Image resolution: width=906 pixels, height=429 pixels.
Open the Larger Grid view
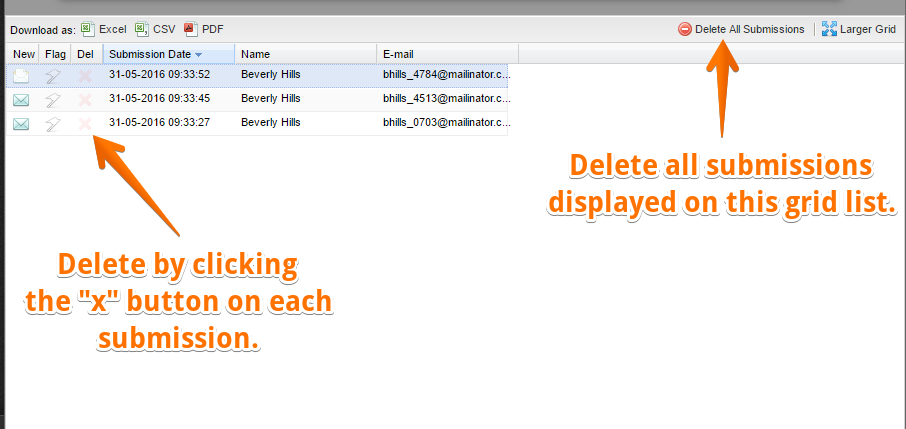point(858,29)
